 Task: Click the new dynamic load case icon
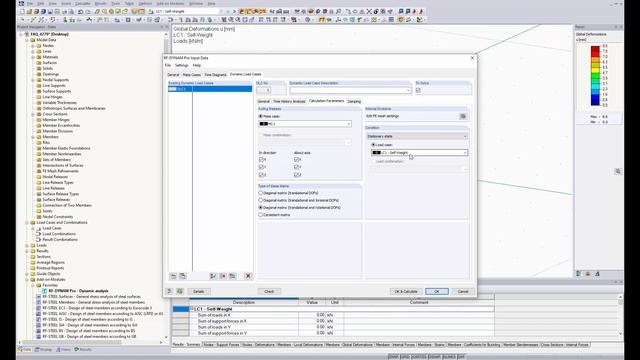tap(173, 276)
